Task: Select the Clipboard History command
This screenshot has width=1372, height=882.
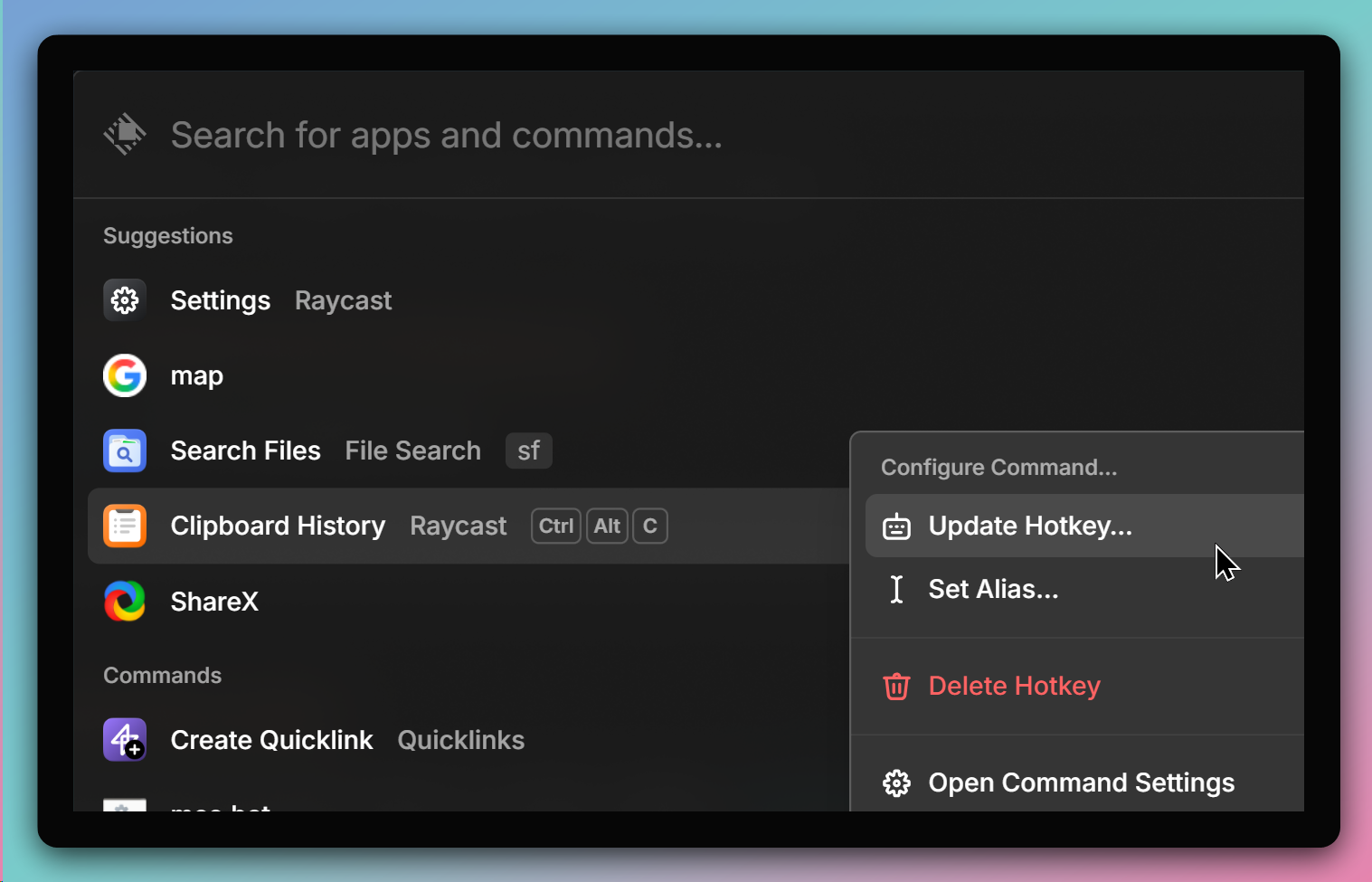Action: click(x=468, y=526)
